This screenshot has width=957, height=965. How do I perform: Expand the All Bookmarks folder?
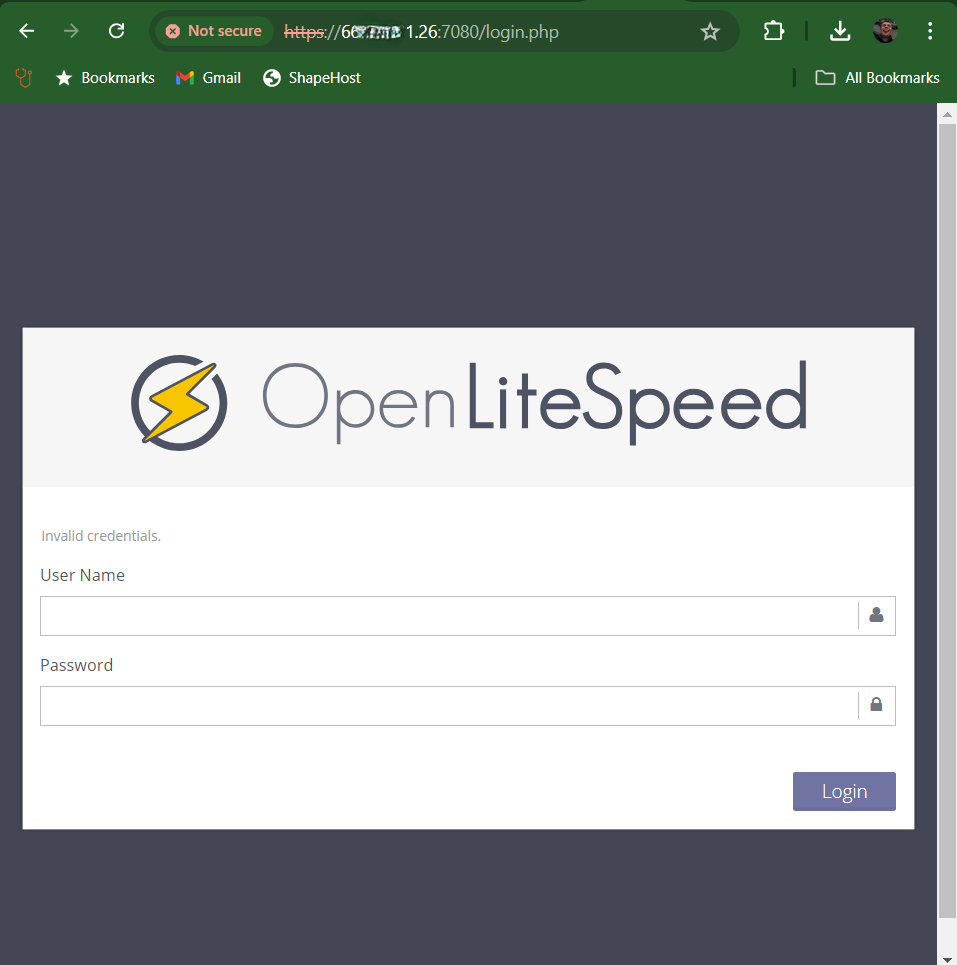pyautogui.click(x=878, y=78)
